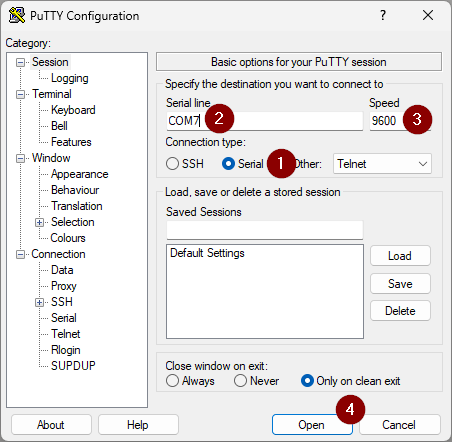
Task: Open the Logging category in tree
Action: tap(70, 78)
